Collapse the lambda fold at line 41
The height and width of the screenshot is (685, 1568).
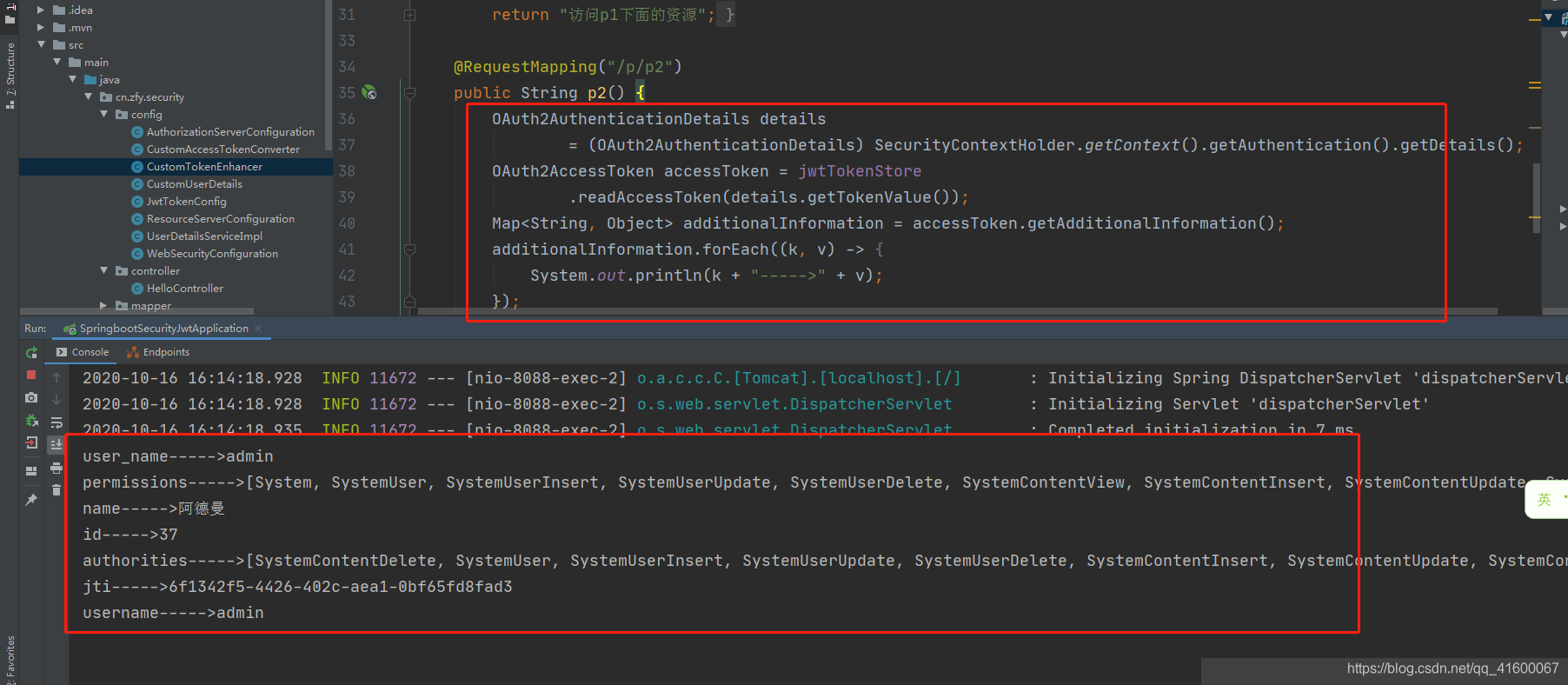click(409, 249)
